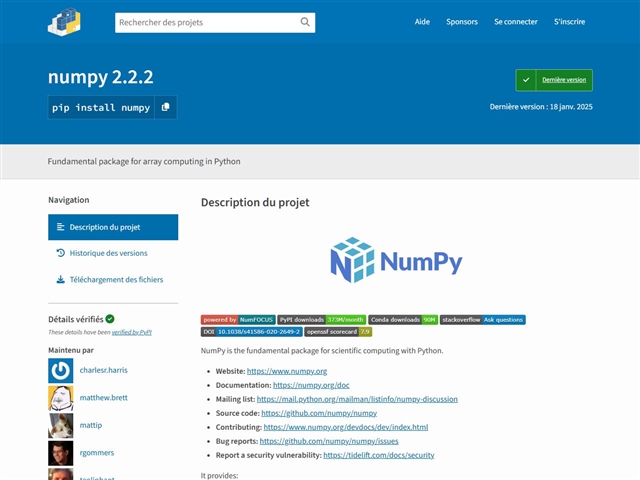Click S'inscrire in header
The image size is (640, 480).
tap(569, 22)
